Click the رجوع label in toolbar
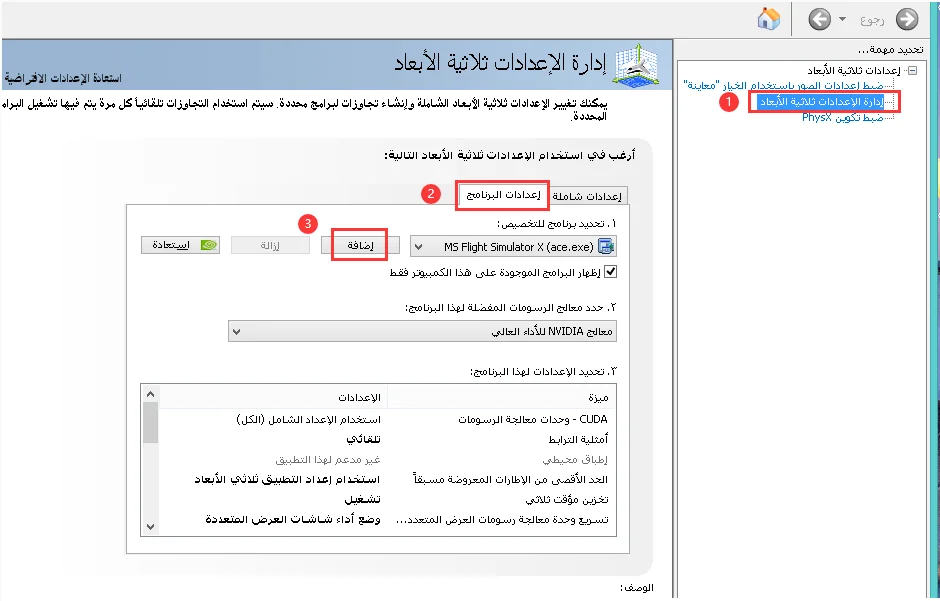The width and height of the screenshot is (940, 601). [x=872, y=20]
